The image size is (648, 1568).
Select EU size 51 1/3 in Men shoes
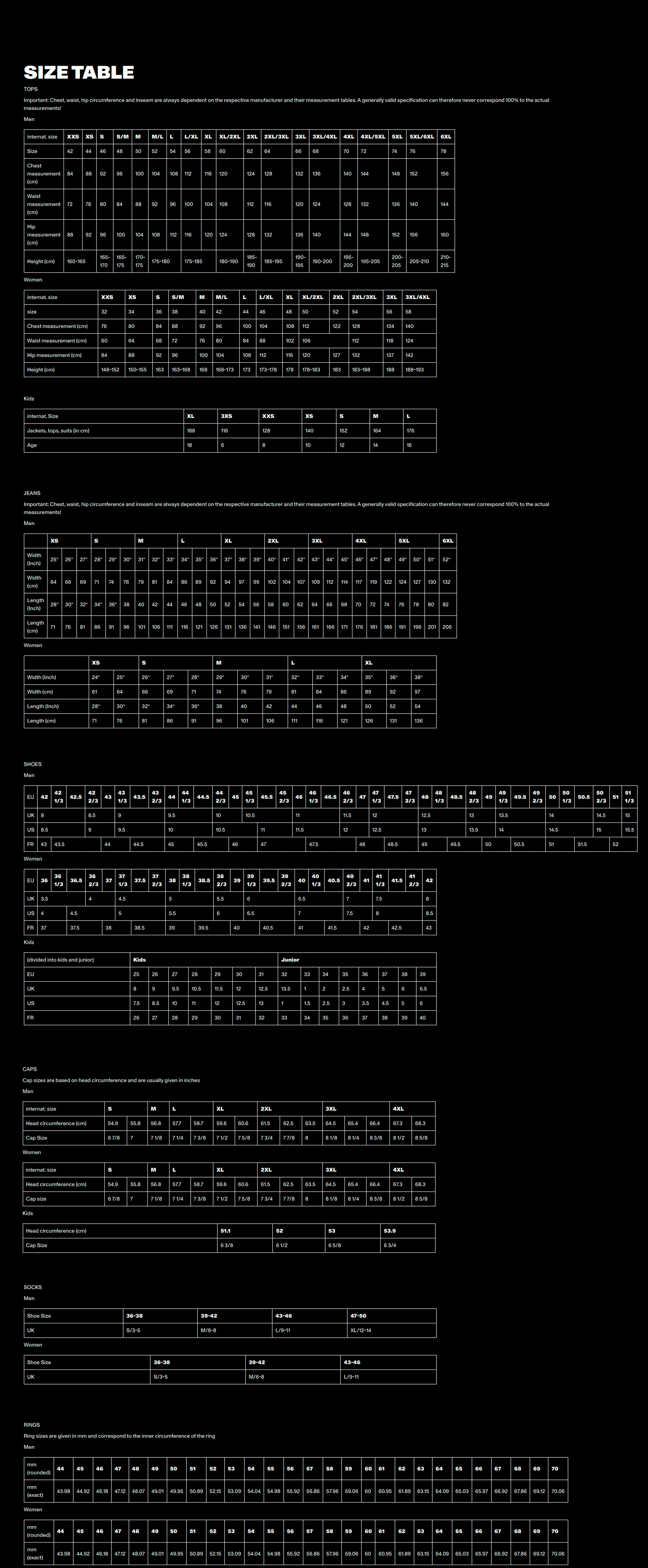[x=629, y=797]
